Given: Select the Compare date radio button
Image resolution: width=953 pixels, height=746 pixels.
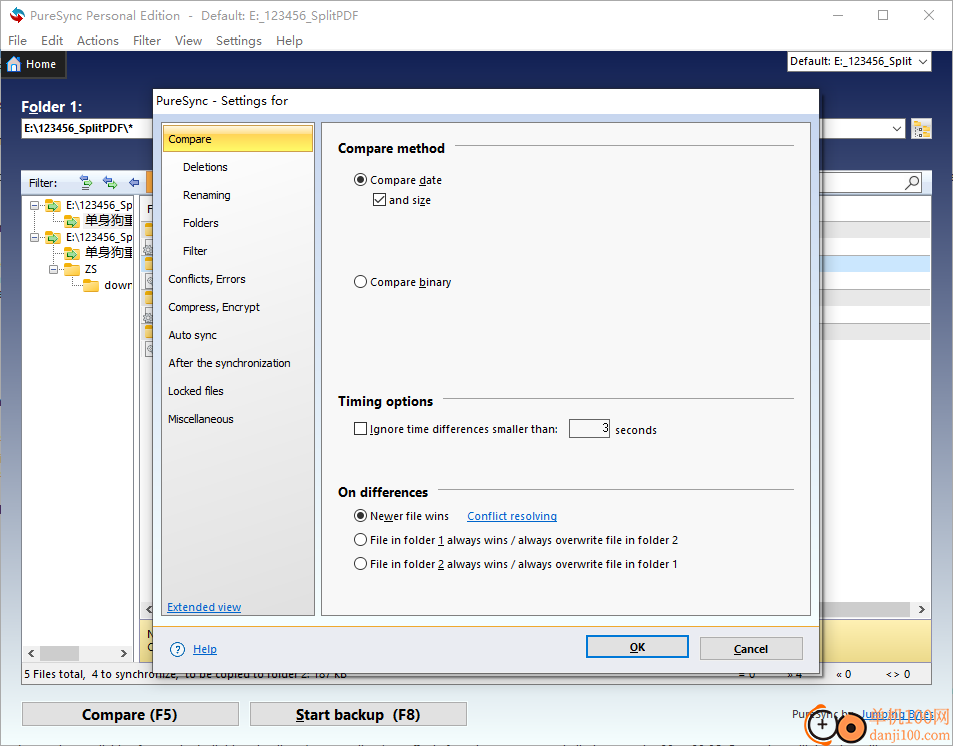Looking at the screenshot, I should point(360,180).
